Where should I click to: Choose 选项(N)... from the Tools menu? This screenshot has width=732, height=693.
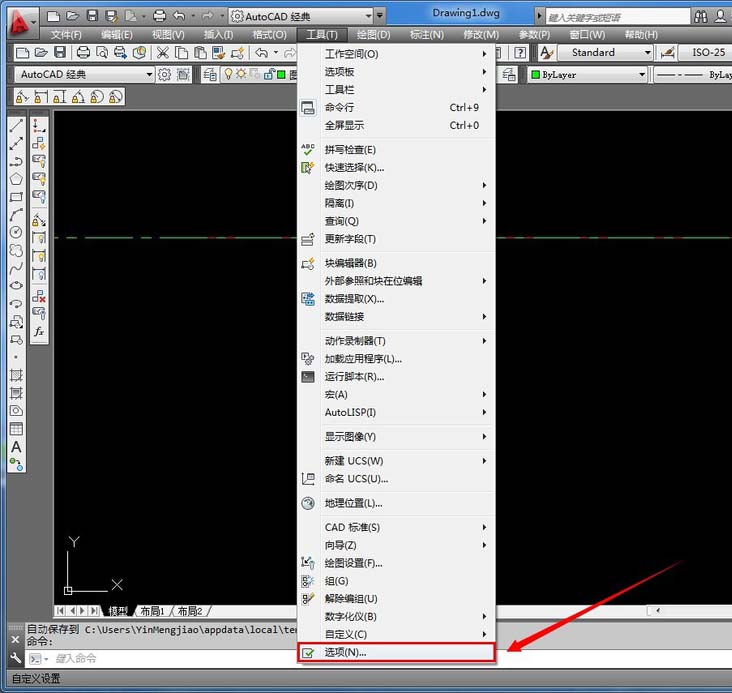coord(396,652)
